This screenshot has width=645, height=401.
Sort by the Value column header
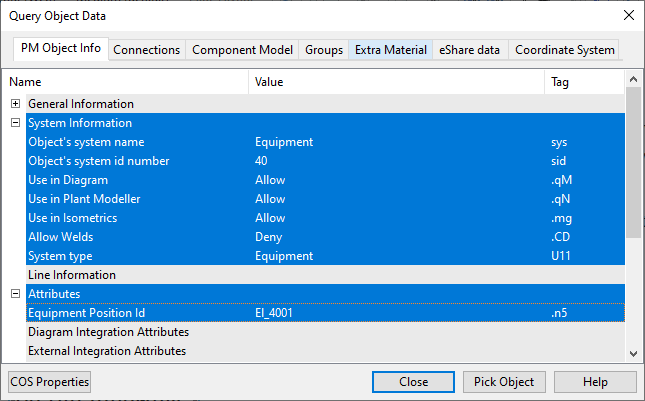(396, 81)
